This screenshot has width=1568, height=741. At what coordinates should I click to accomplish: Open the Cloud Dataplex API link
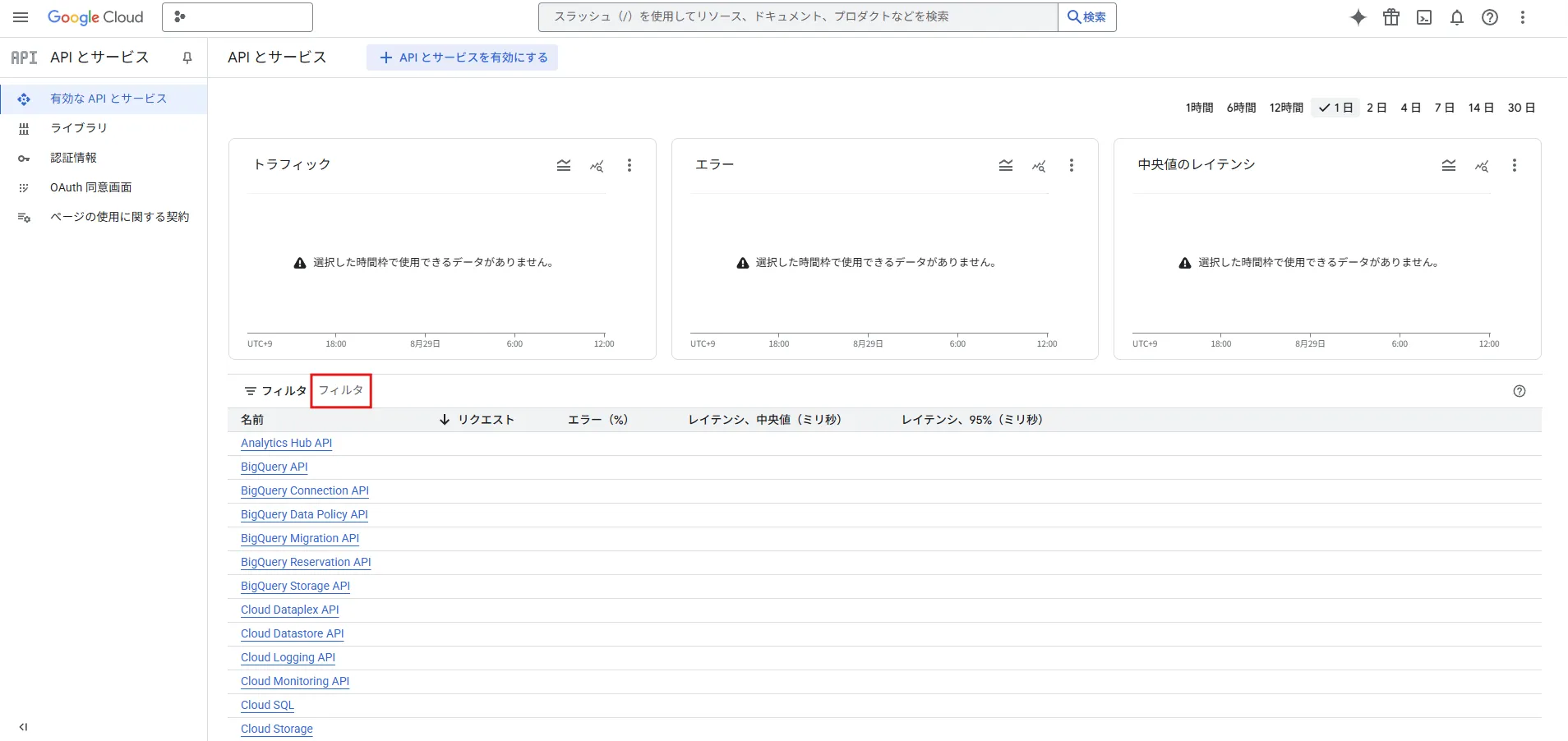coord(290,610)
